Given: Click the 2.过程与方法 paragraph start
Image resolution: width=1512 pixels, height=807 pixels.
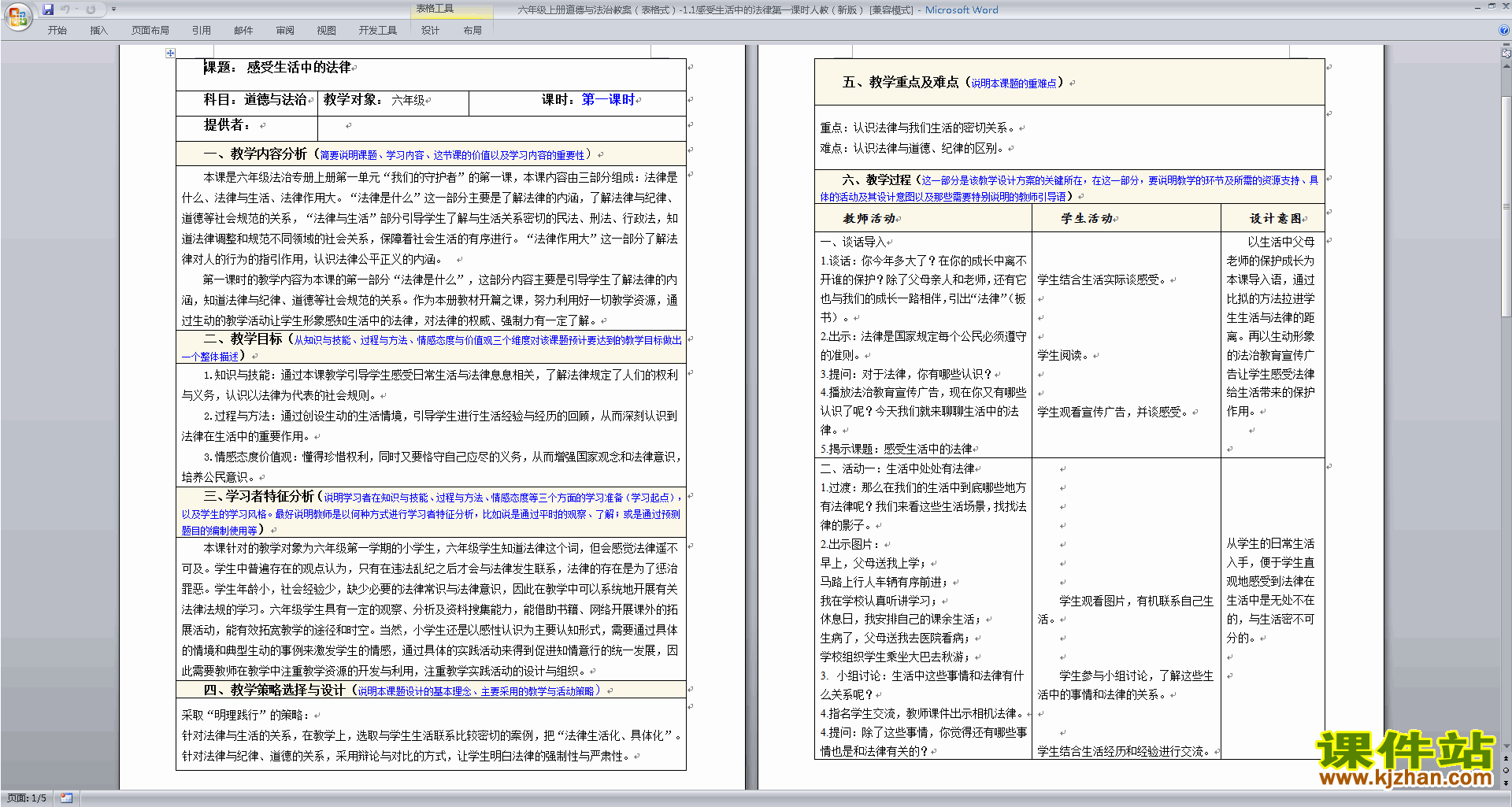Looking at the screenshot, I should (x=239, y=416).
